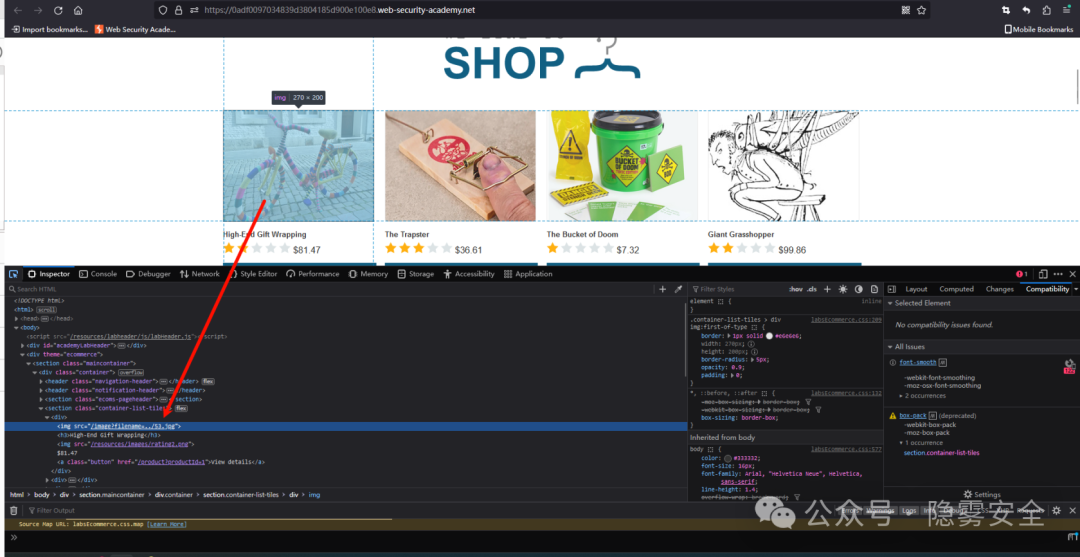Toggle :hov pseudo-class panel
The width and height of the screenshot is (1080, 557).
pos(796,289)
